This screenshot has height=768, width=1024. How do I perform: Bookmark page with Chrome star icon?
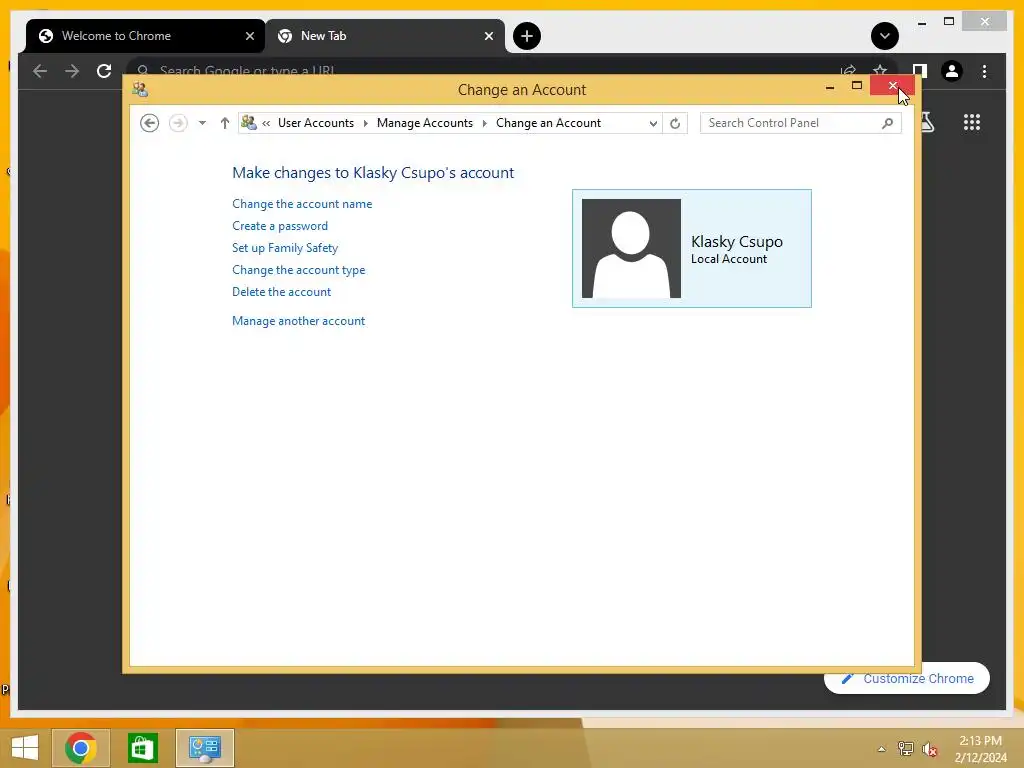point(880,69)
